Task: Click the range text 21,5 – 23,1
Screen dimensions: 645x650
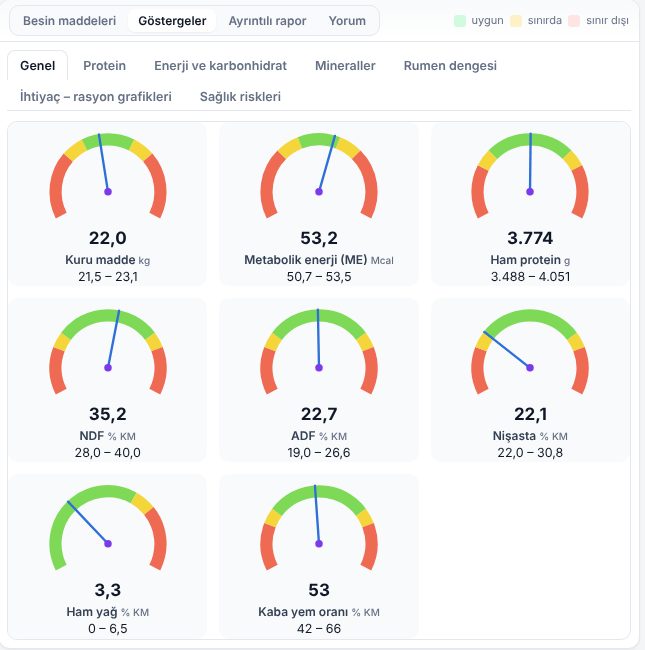Action: point(108,276)
